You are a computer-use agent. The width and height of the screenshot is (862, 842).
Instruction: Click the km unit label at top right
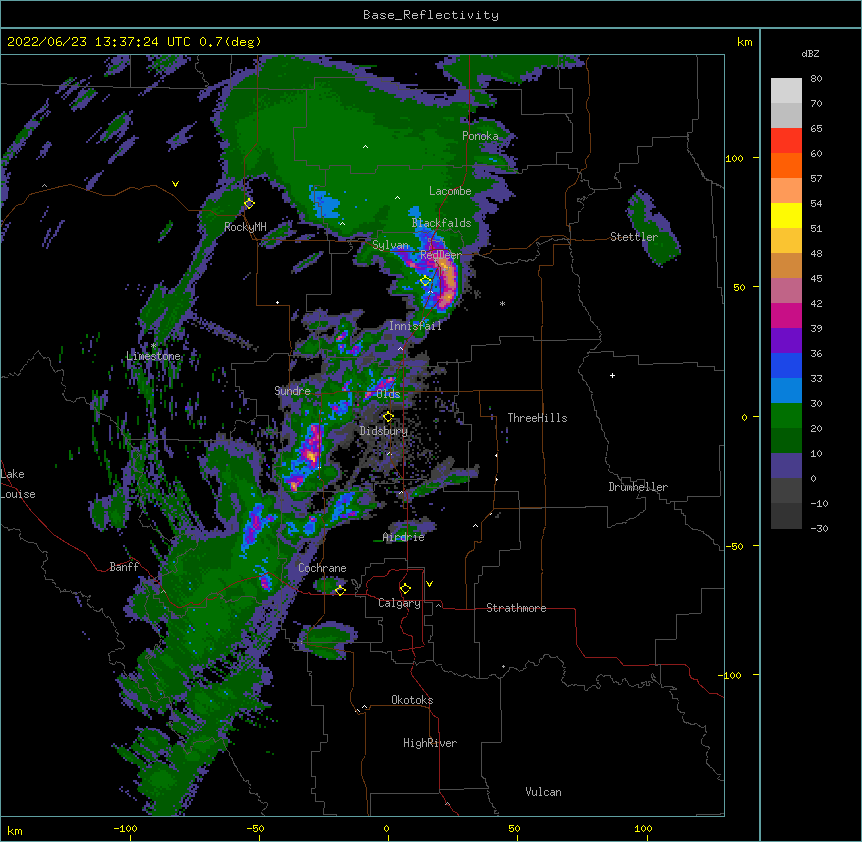(x=745, y=42)
